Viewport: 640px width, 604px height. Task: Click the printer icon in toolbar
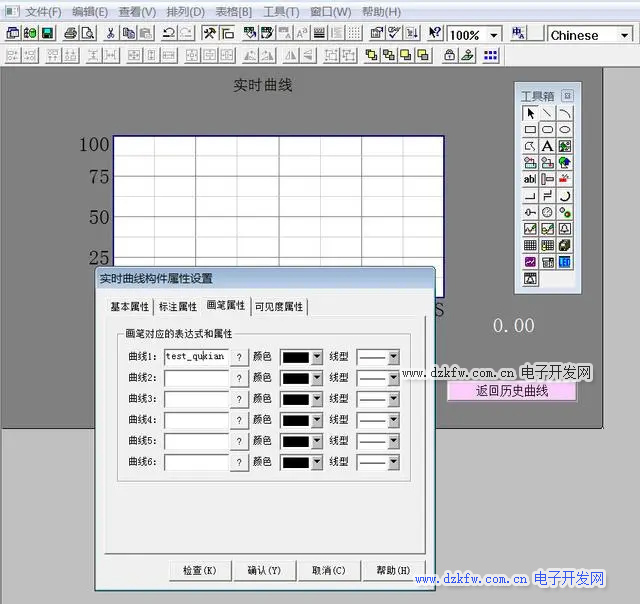pos(70,33)
